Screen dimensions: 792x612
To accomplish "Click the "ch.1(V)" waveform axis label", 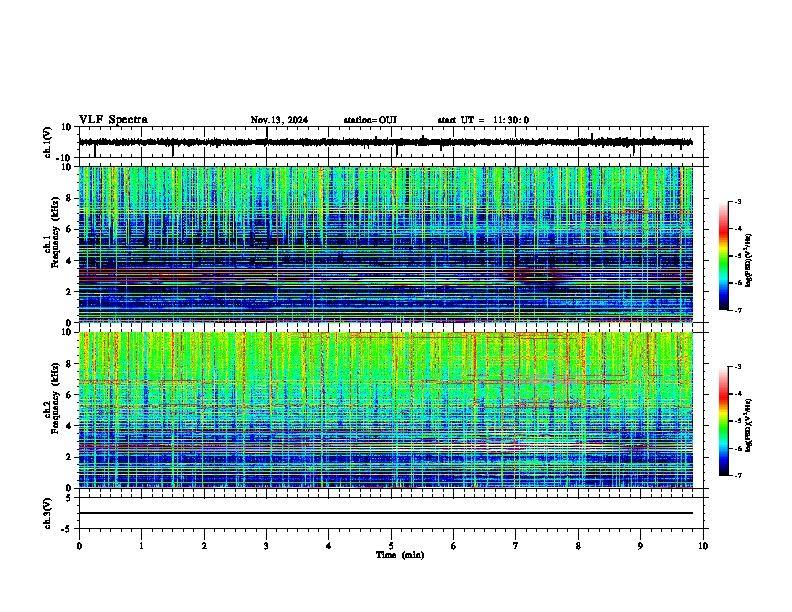I will pos(48,142).
